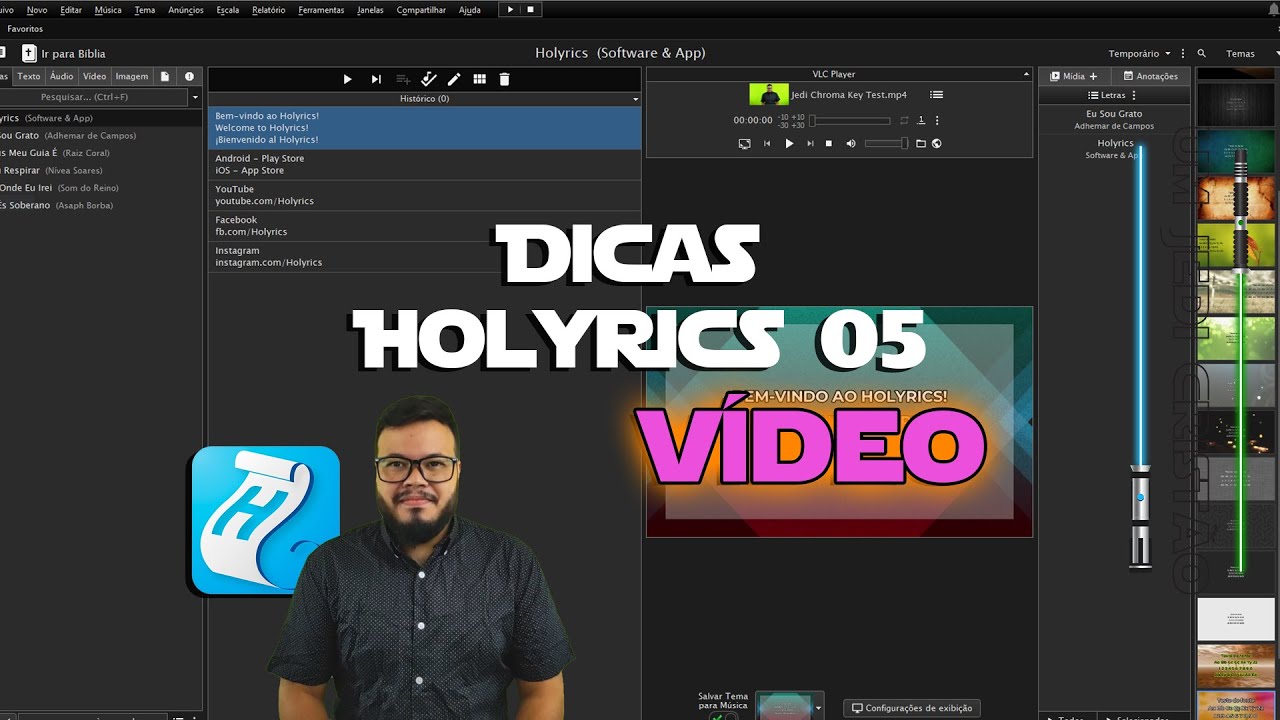Click Ir para Bíblia
The width and height of the screenshot is (1280, 720).
[73, 54]
